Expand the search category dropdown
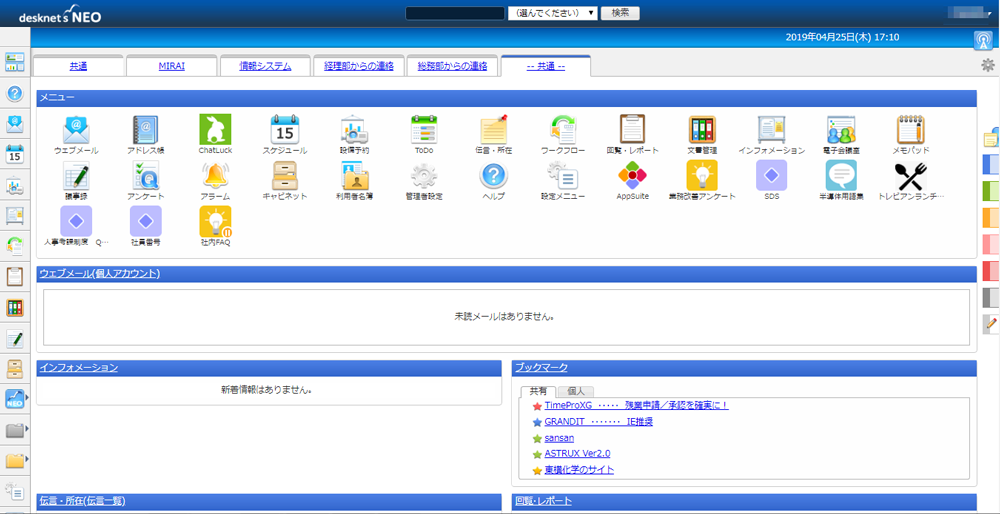This screenshot has width=1000, height=514. click(553, 13)
